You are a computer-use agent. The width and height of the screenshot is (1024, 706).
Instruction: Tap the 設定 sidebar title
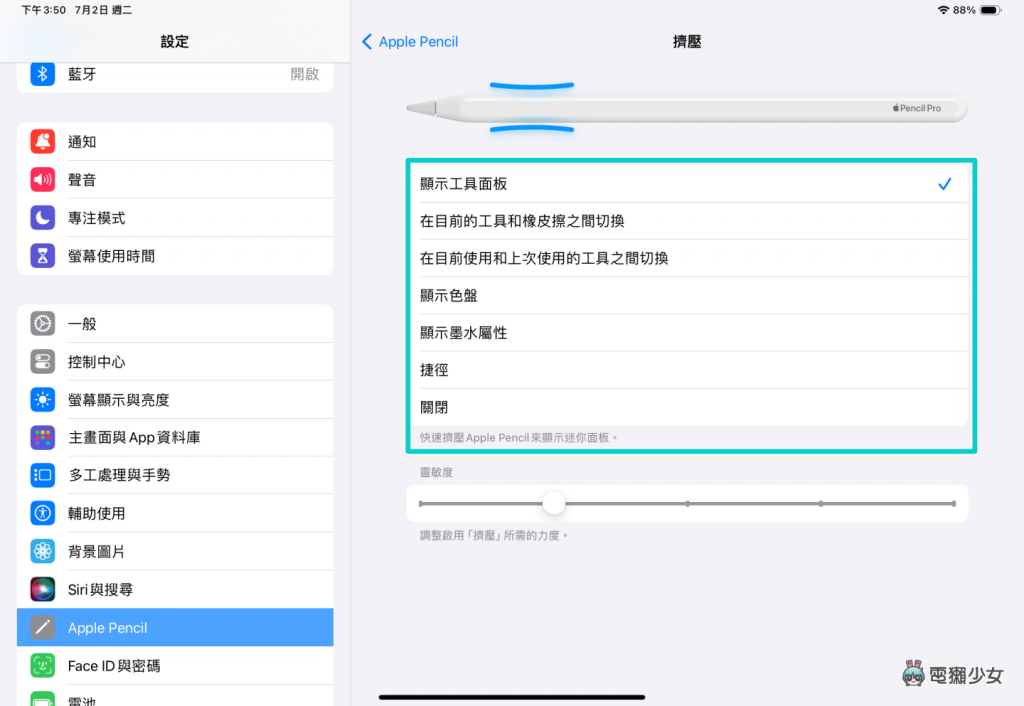pos(175,42)
